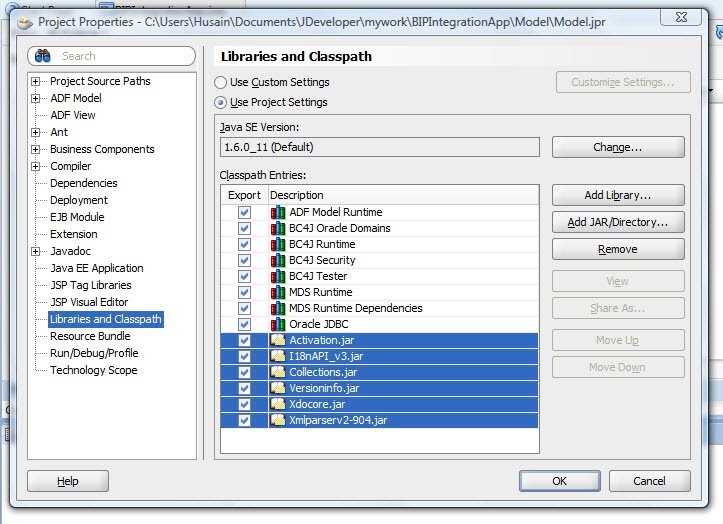Viewport: 723px width, 524px height.
Task: Toggle Export checkbox for BC4J Security
Action: click(244, 260)
